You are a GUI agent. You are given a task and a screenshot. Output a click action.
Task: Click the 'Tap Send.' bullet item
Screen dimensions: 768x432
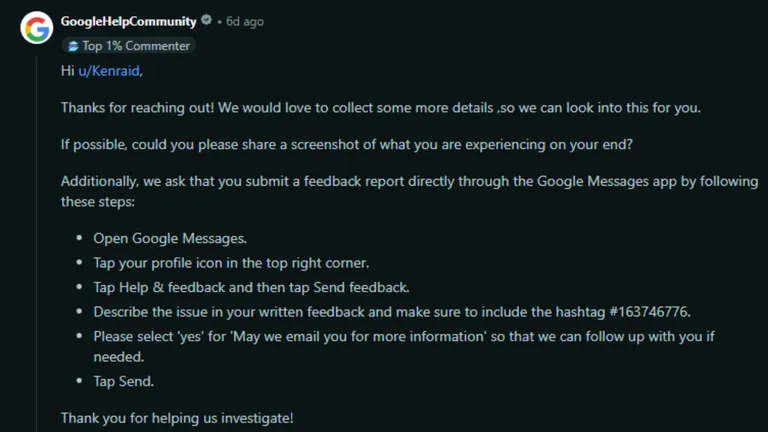pos(123,382)
